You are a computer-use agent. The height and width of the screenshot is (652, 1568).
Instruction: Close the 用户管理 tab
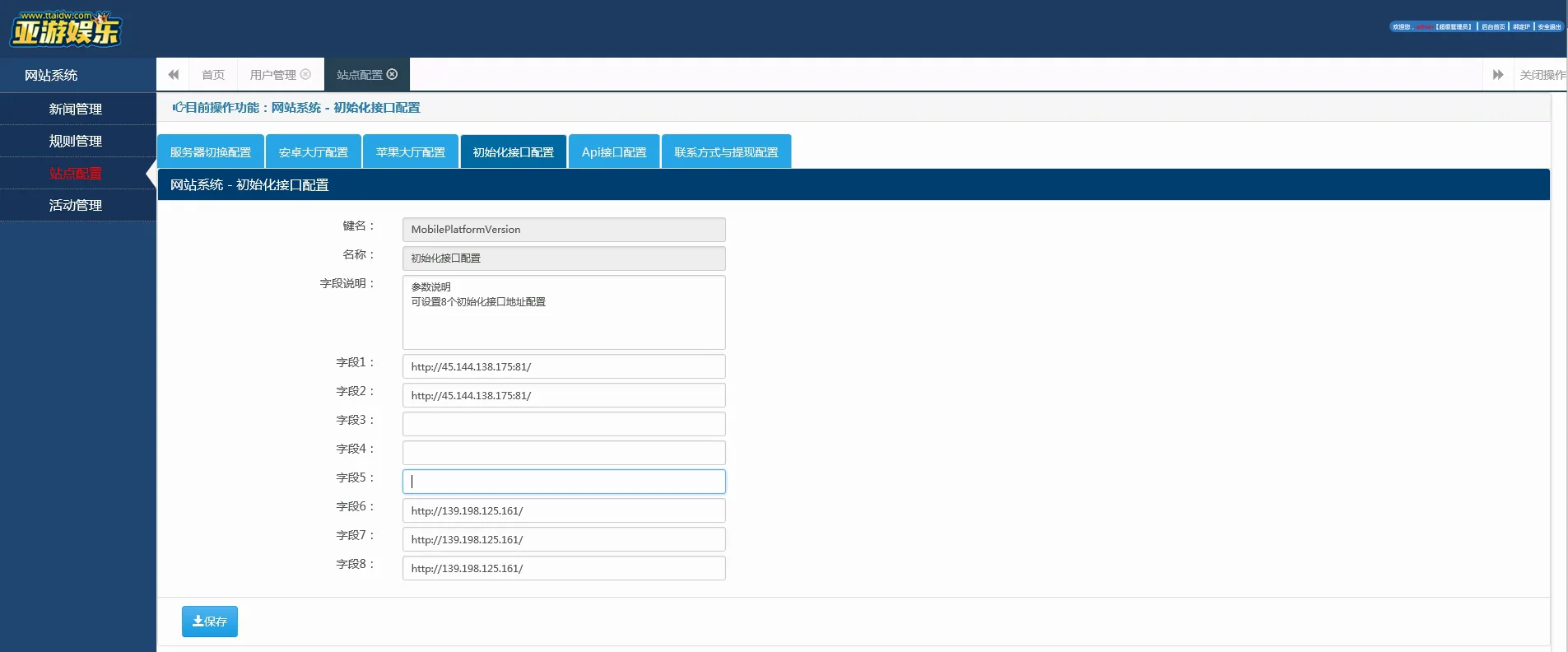305,74
